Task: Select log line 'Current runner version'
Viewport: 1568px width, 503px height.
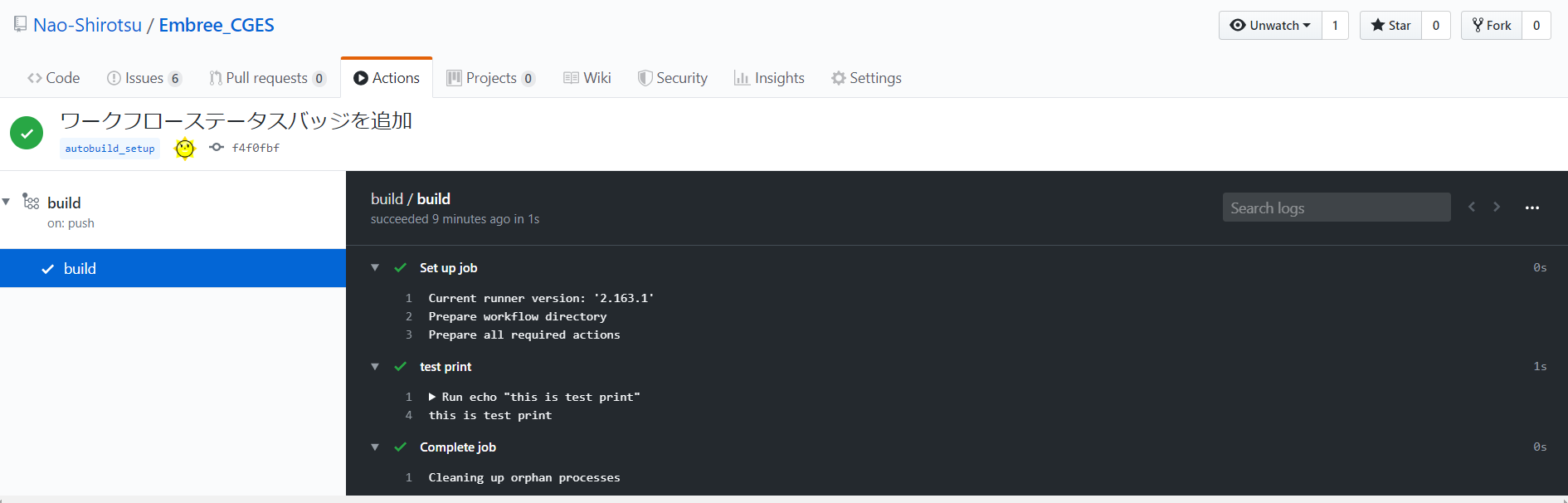Action: (x=541, y=298)
